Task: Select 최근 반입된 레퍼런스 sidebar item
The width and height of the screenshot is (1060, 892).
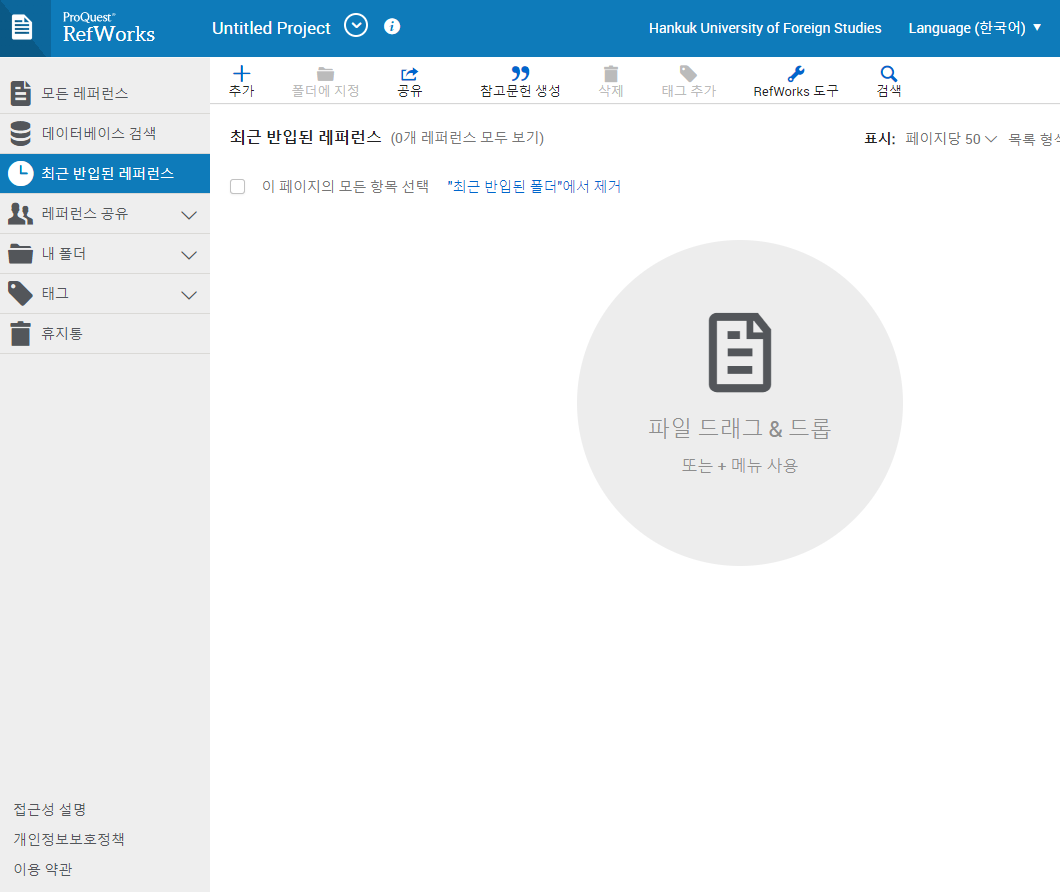Action: coord(105,173)
